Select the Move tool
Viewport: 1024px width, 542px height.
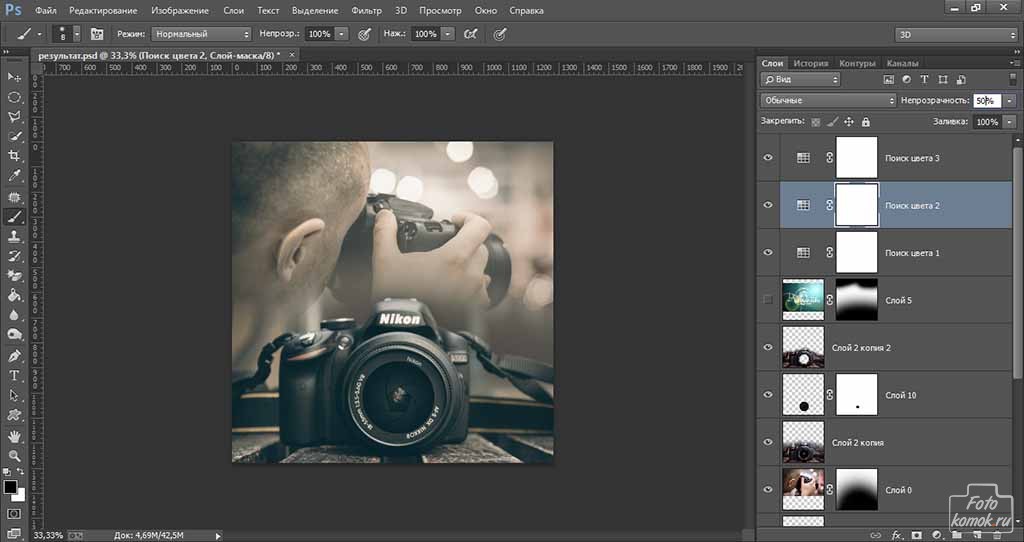coord(14,77)
